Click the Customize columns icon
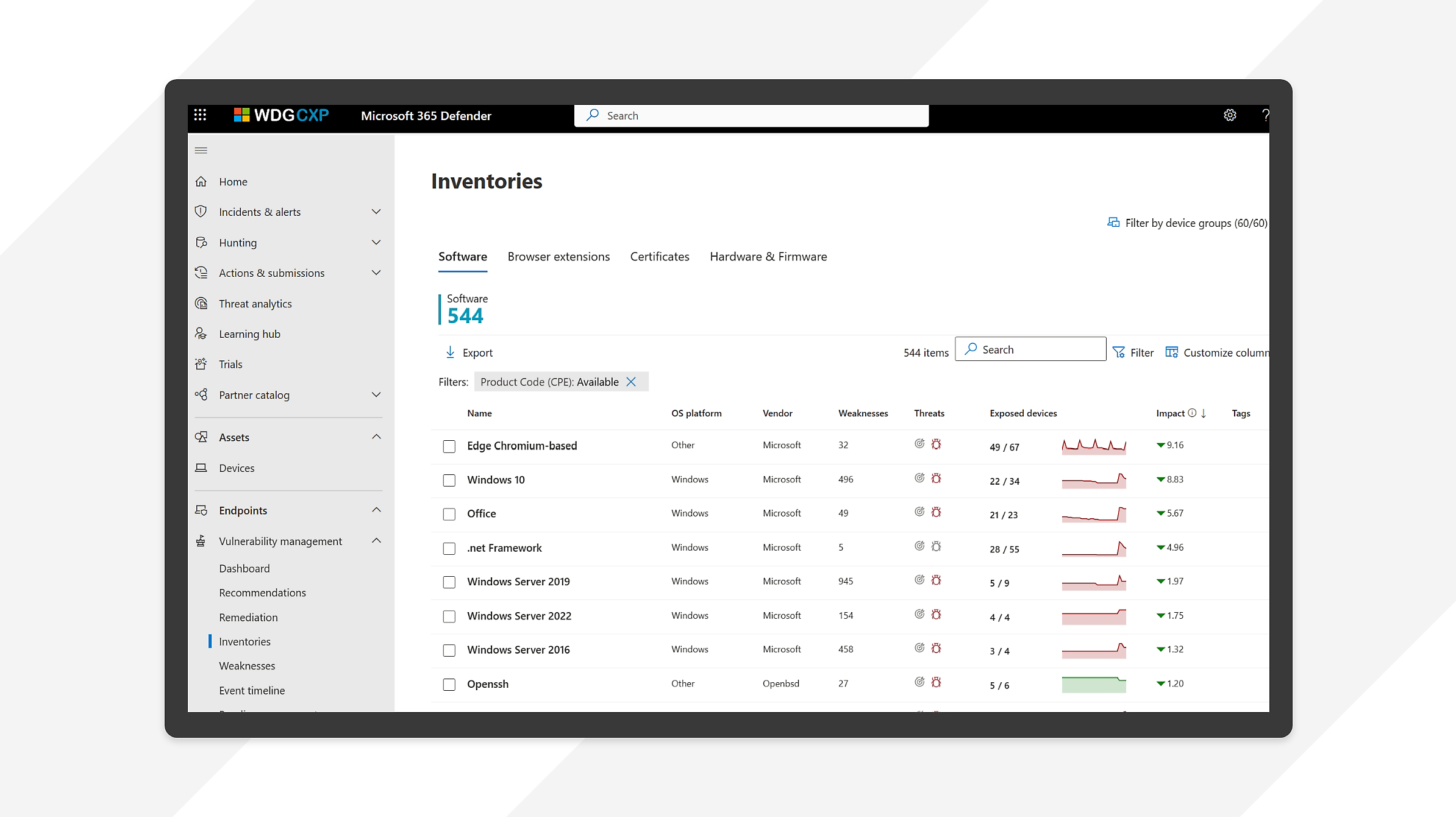 (1171, 352)
